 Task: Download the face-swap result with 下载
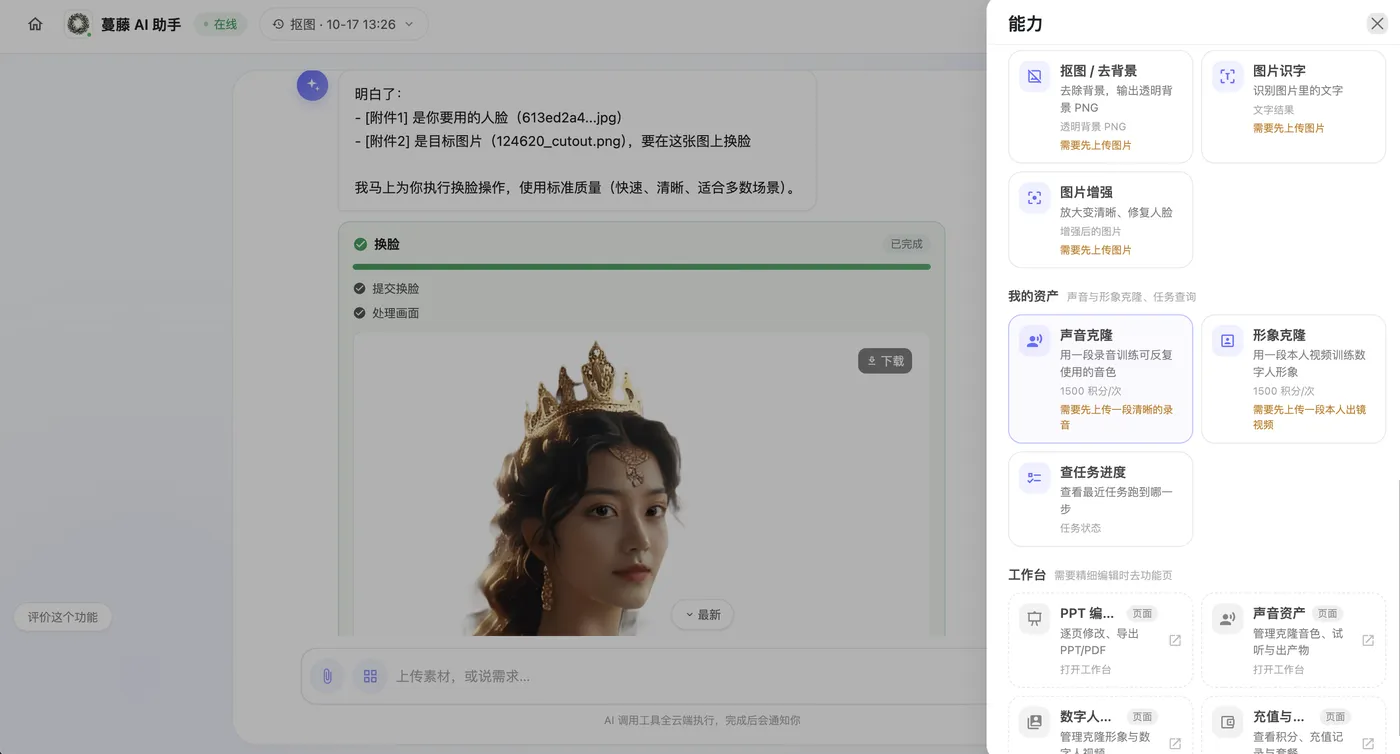[885, 361]
